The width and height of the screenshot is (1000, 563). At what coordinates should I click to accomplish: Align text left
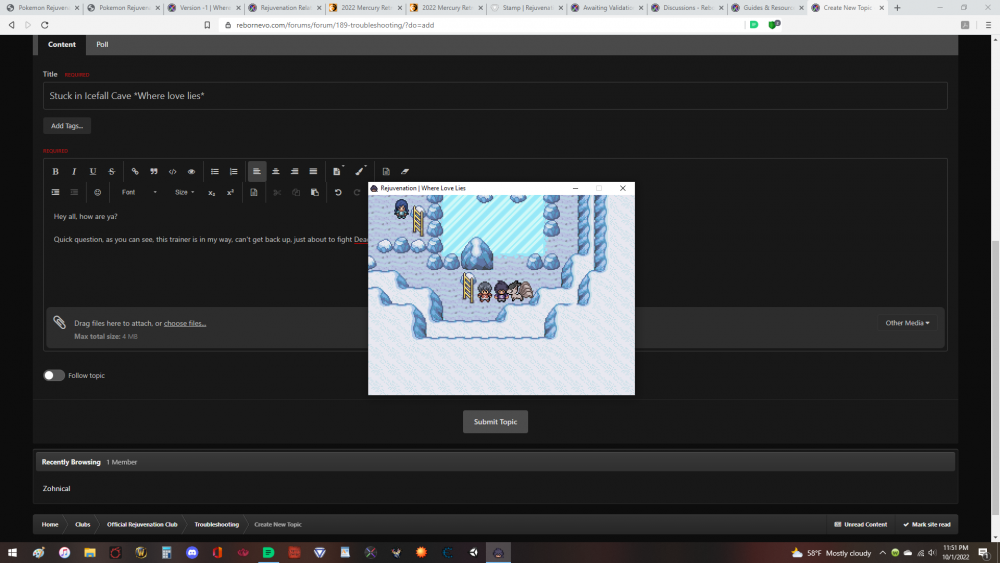tap(257, 172)
